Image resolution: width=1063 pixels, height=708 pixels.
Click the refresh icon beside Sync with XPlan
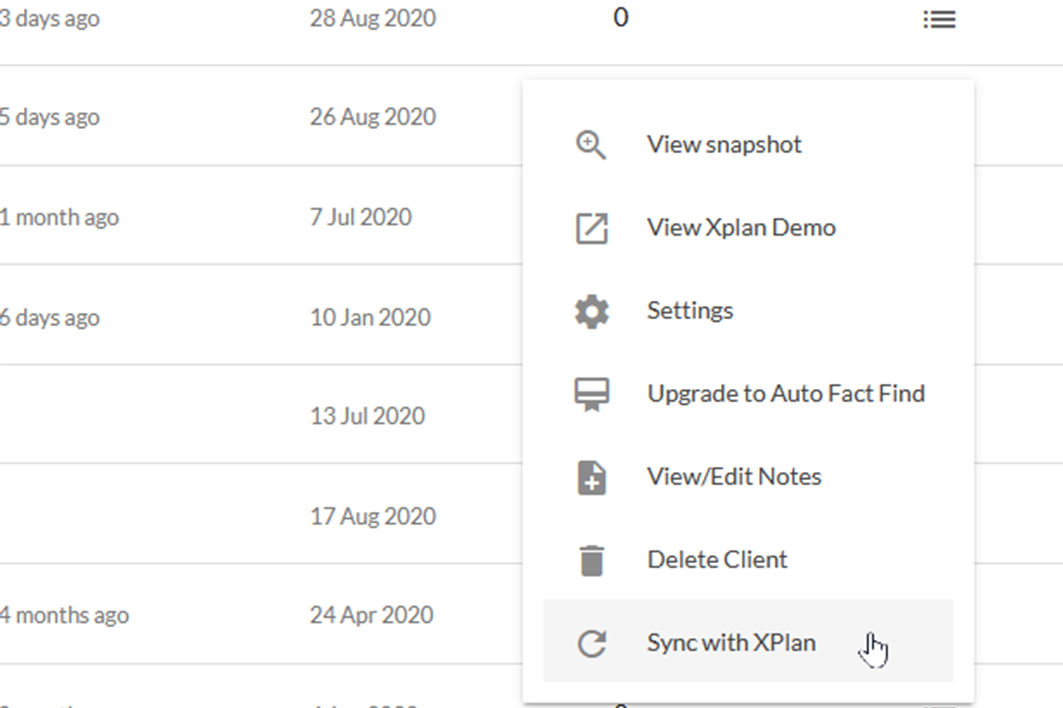(x=592, y=644)
